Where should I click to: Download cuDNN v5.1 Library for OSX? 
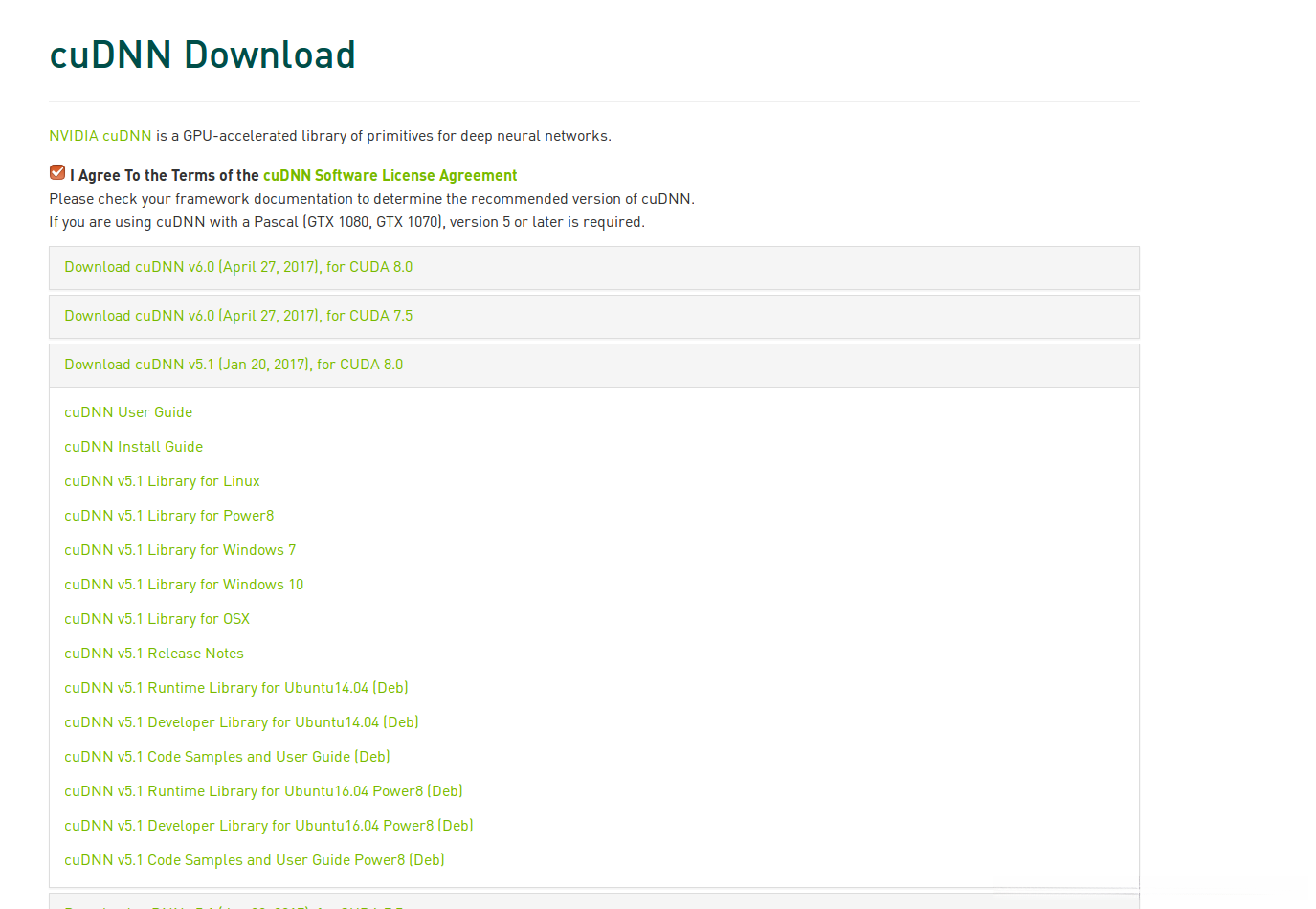[157, 619]
